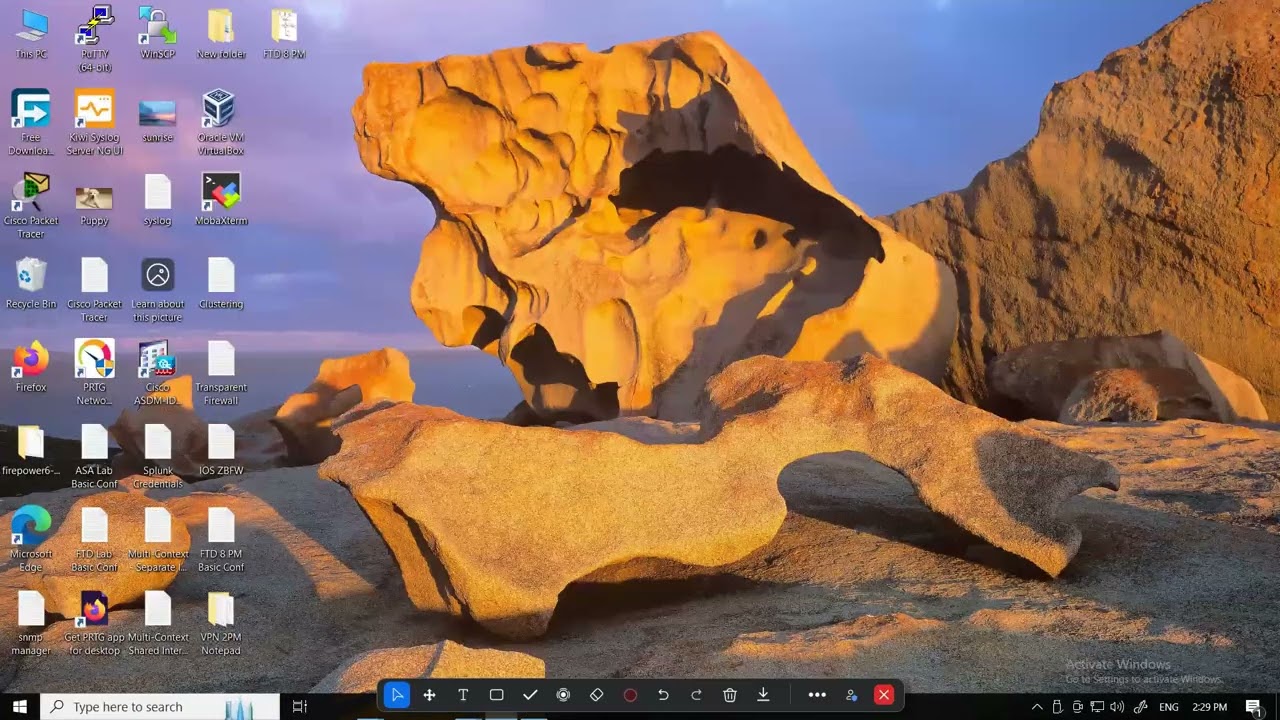Choose the move tool in annotation bar

click(x=430, y=695)
